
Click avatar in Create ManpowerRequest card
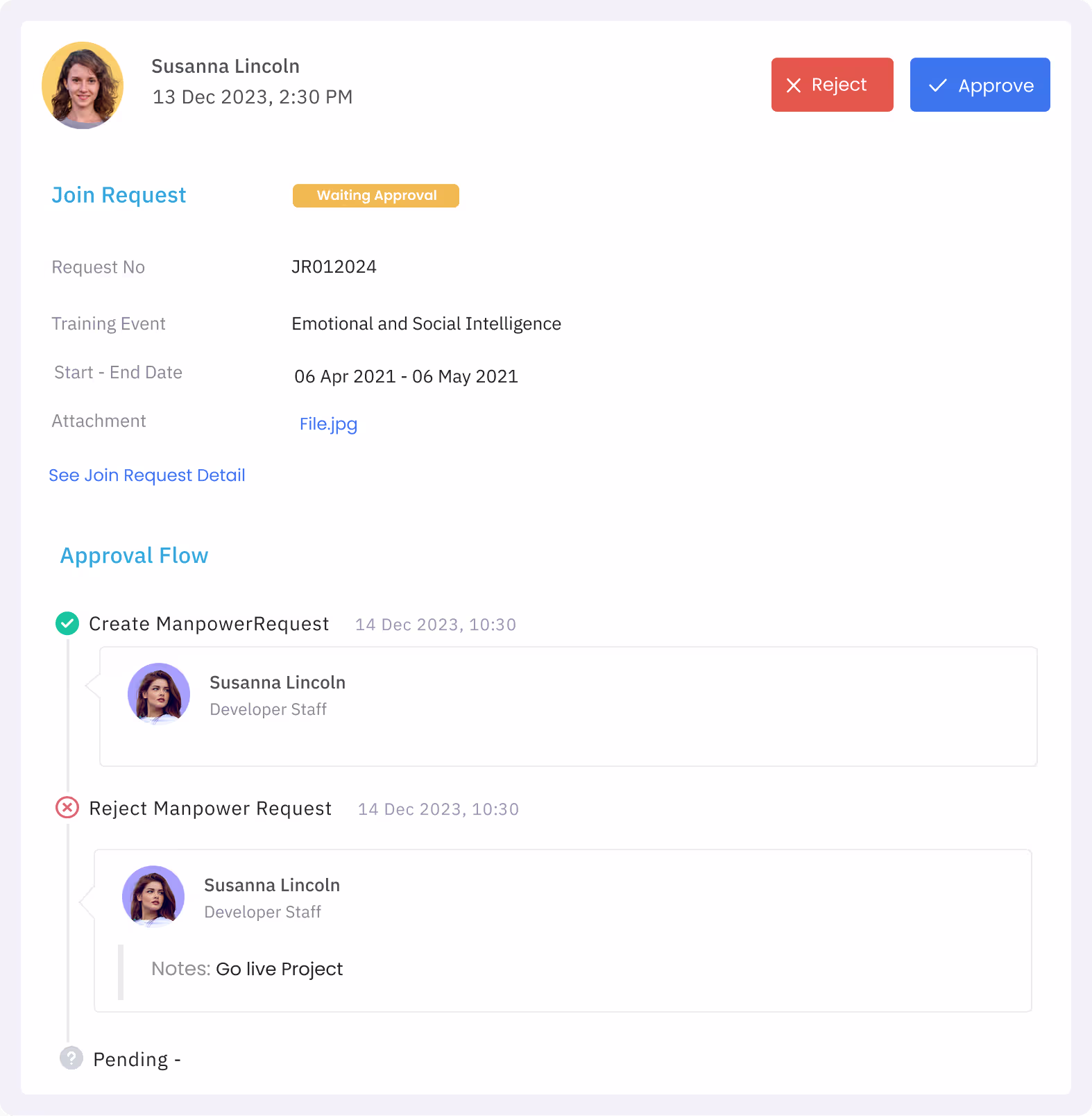click(159, 694)
